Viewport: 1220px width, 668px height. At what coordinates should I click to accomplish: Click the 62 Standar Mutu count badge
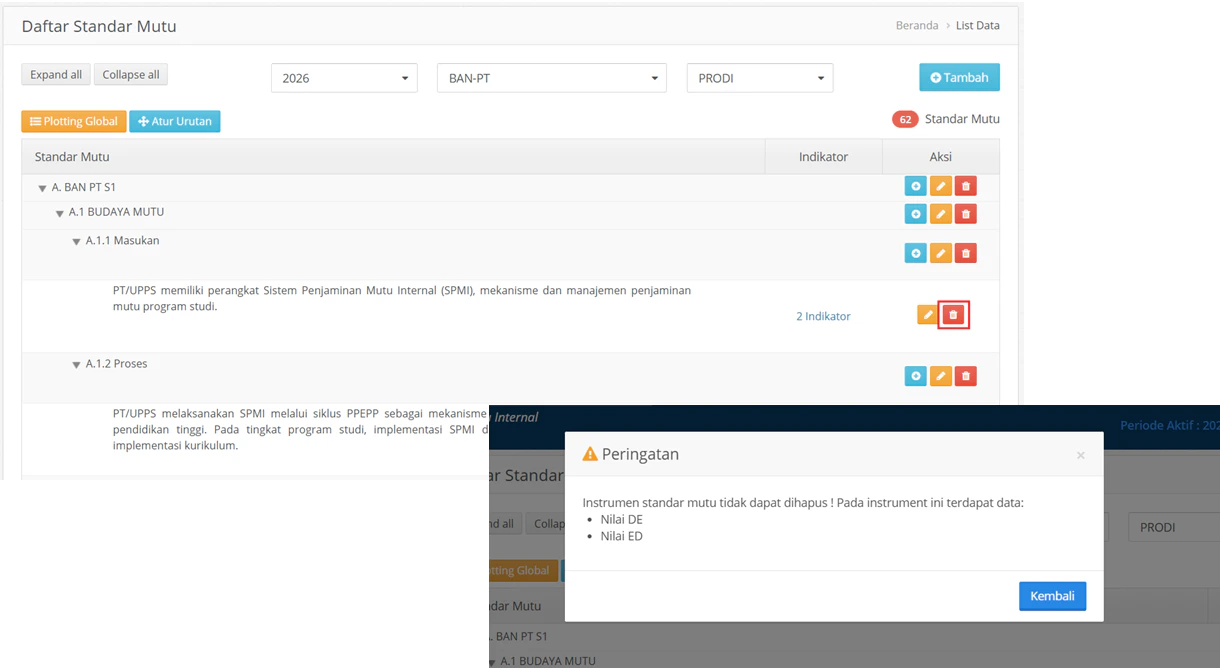(905, 119)
